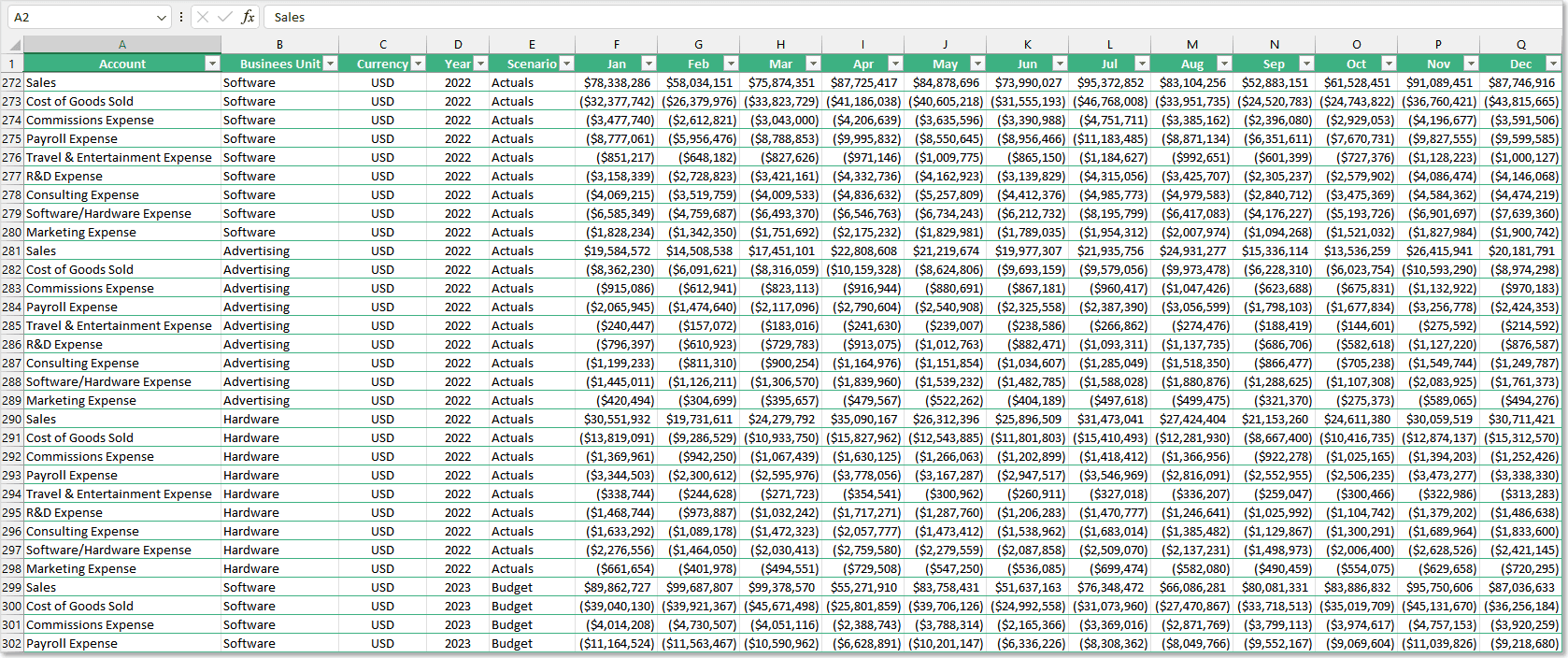Open the Name Box dropdown arrow

click(x=162, y=17)
